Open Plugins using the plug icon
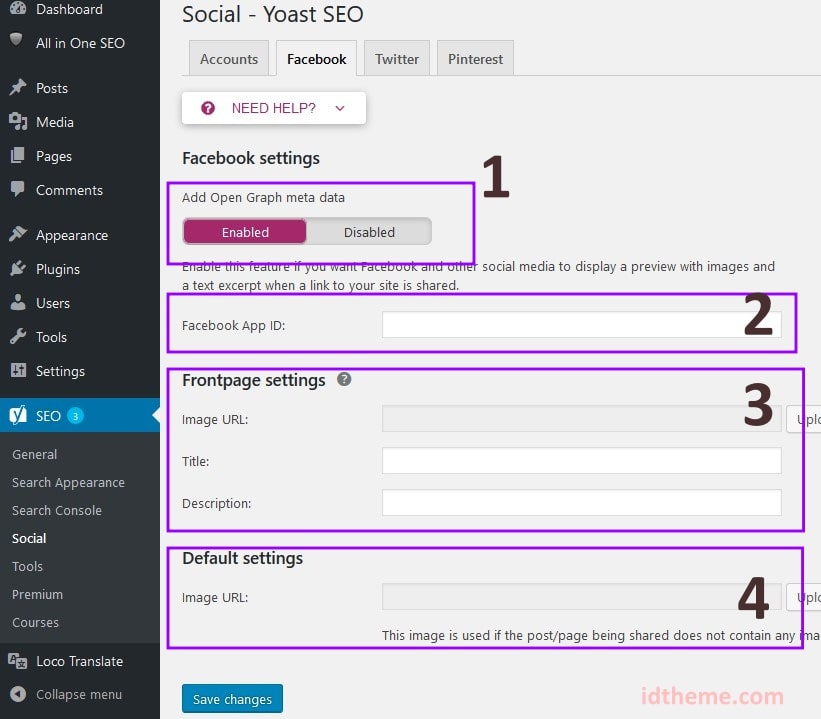 pos(16,268)
